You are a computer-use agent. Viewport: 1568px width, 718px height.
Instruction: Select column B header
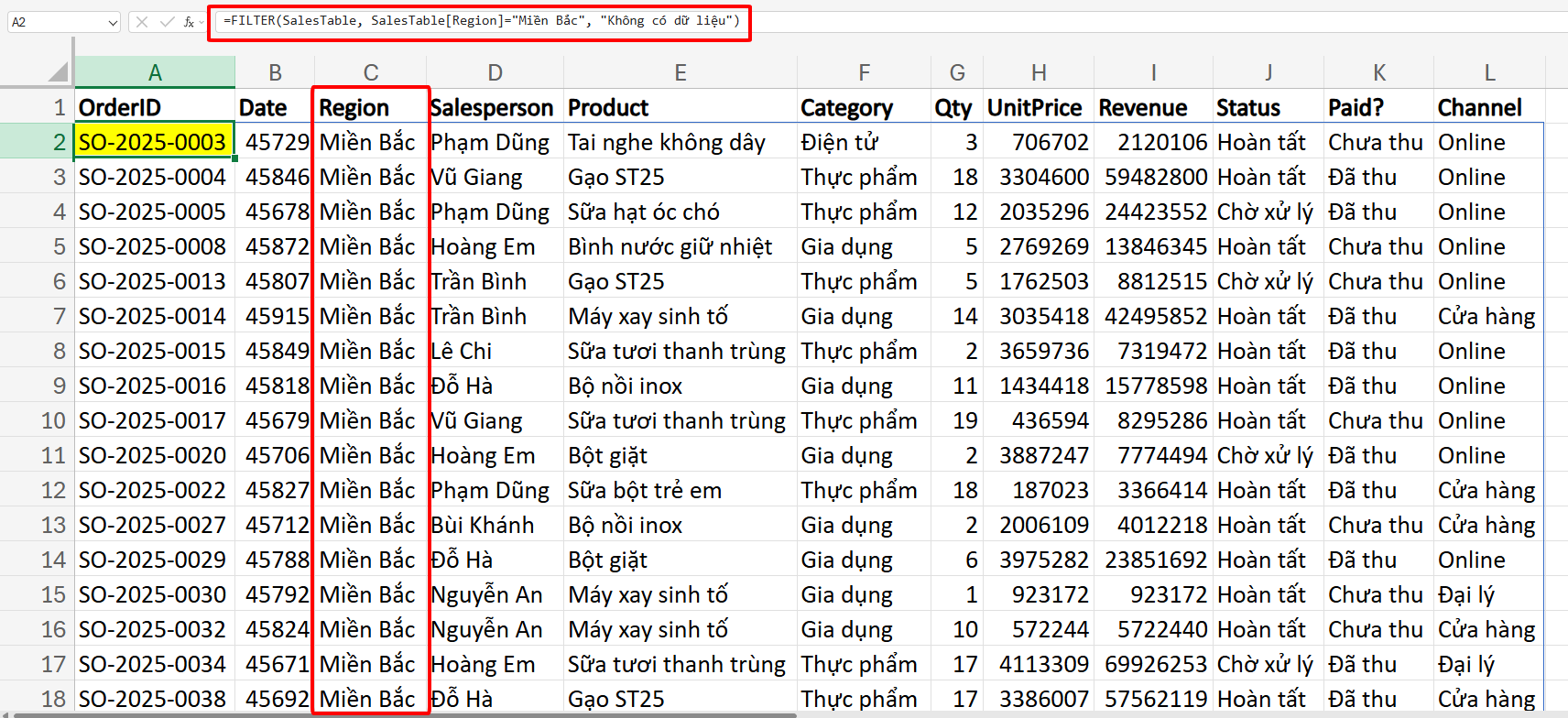[x=275, y=72]
